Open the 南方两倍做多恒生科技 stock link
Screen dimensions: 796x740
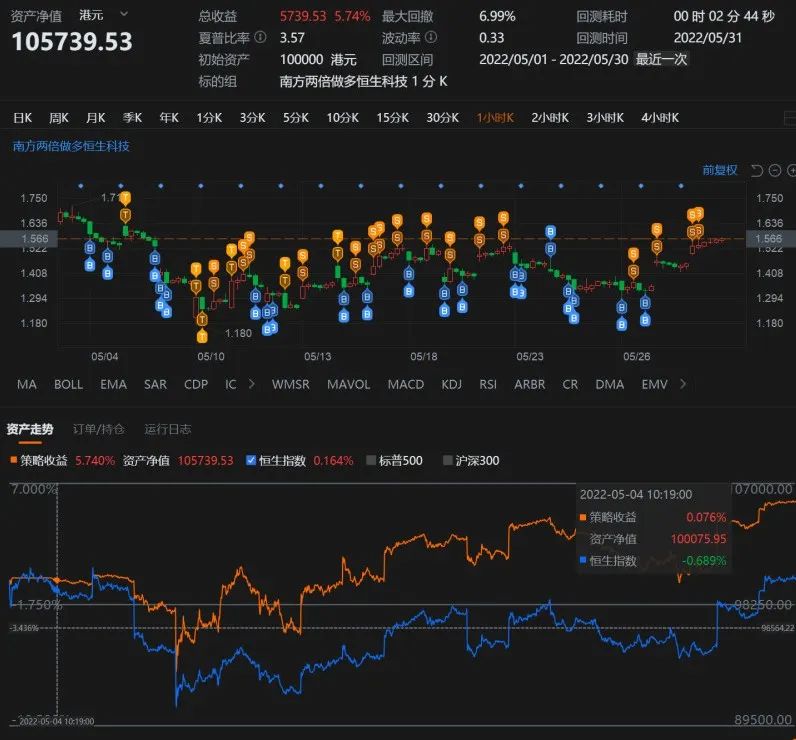(71, 146)
